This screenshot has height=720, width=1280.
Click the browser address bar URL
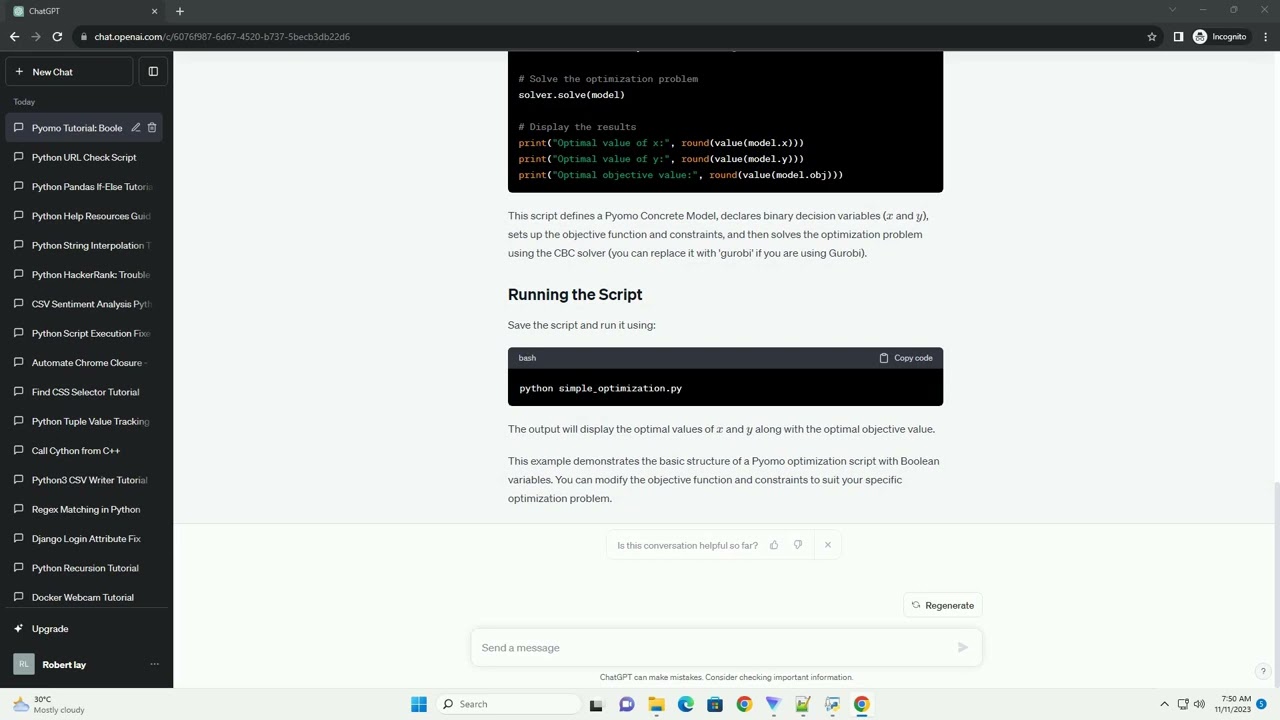[222, 37]
